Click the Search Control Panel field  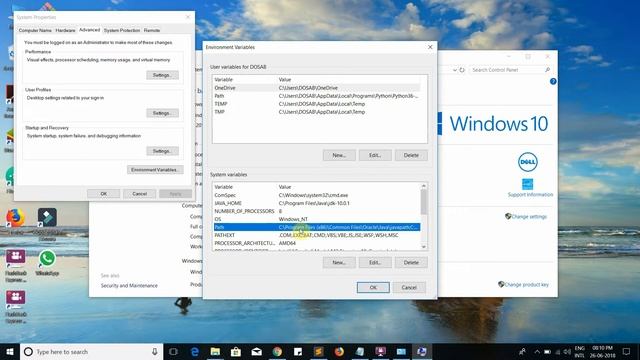point(510,70)
